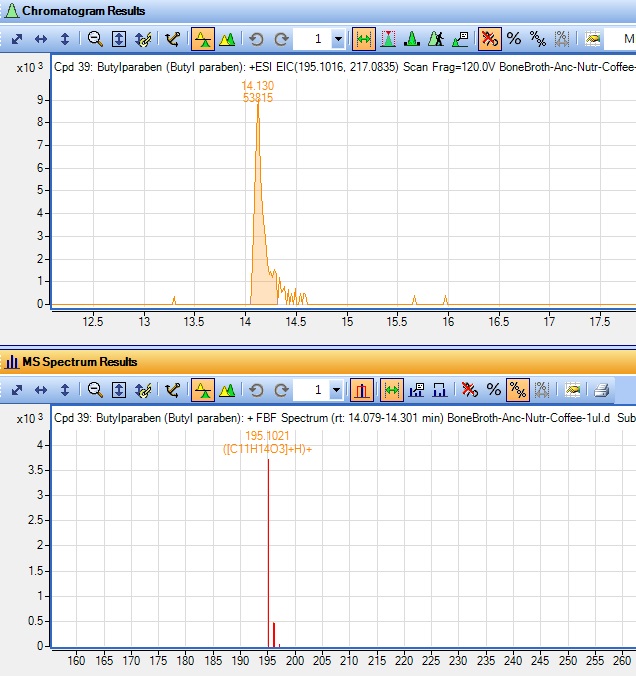Click the horizontal autoscale arrow in Chromatogram toolbar
Screen dimensions: 636x676
pos(41,39)
